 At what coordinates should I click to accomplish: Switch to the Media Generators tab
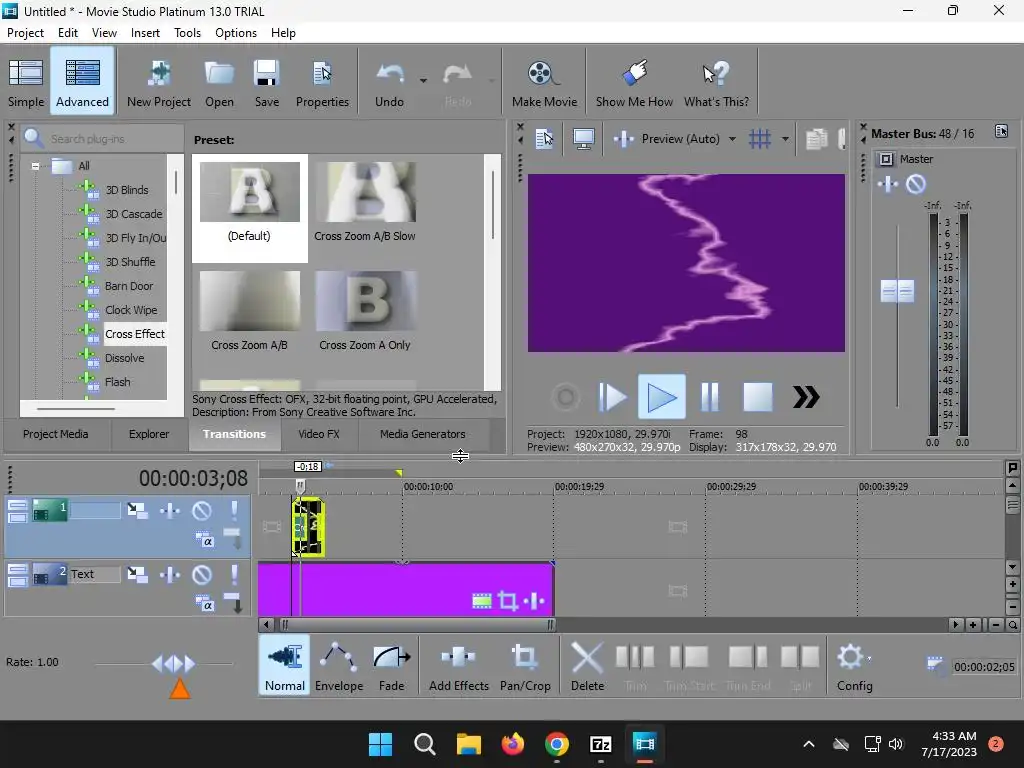point(423,434)
